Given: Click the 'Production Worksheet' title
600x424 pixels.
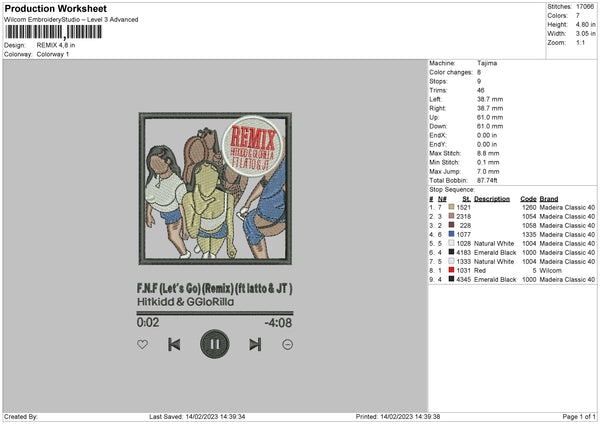Looking at the screenshot, I should click(55, 8).
